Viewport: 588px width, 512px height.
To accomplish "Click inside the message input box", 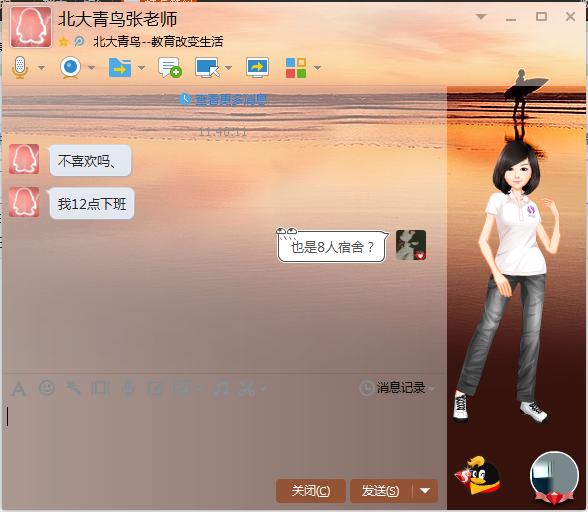I will 224,437.
